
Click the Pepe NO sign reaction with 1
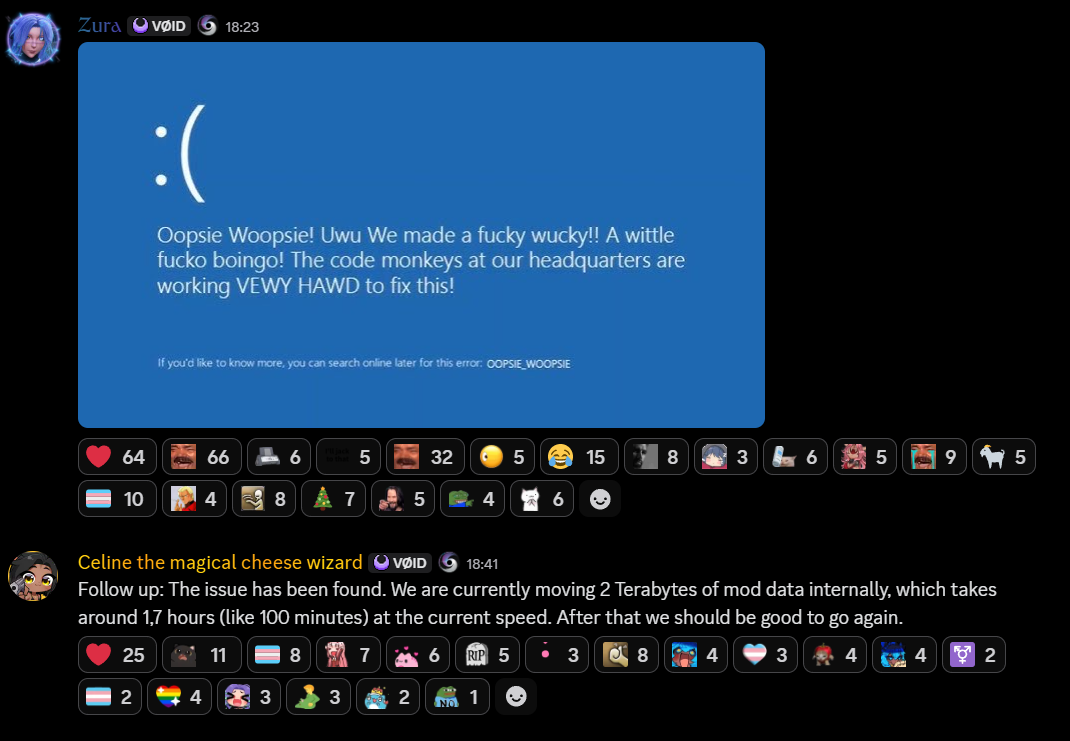point(458,697)
